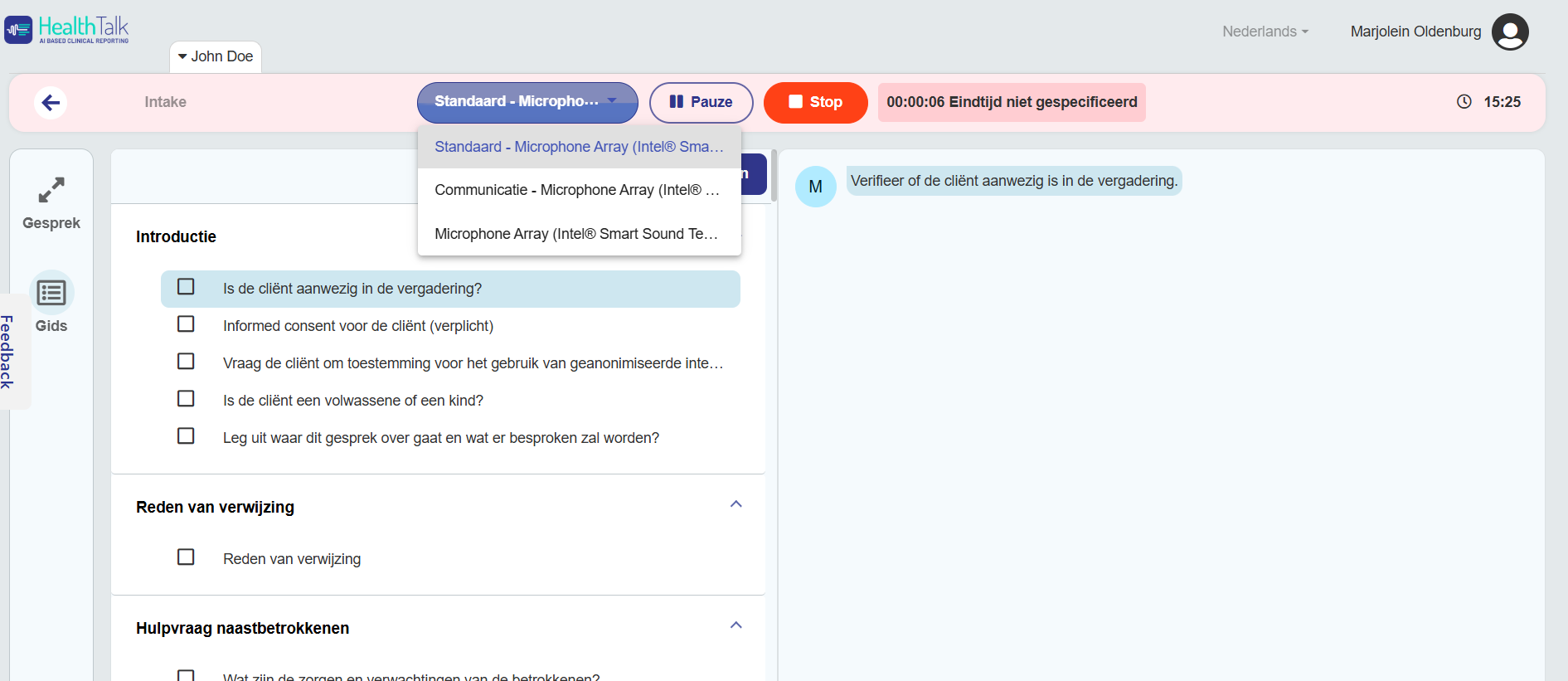Click the M avatar in the chat
The image size is (1568, 681).
click(x=815, y=187)
